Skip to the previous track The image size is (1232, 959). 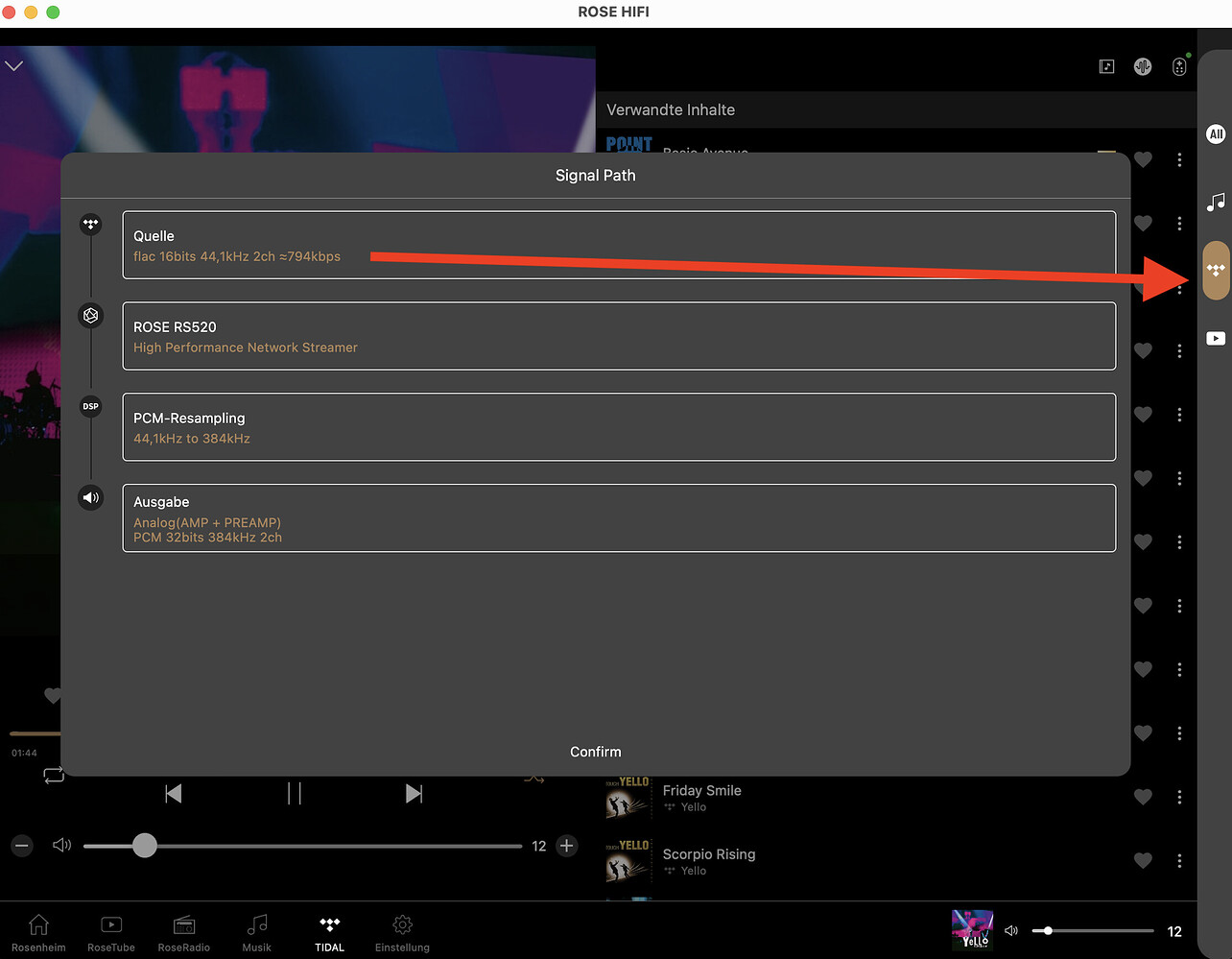click(x=174, y=793)
